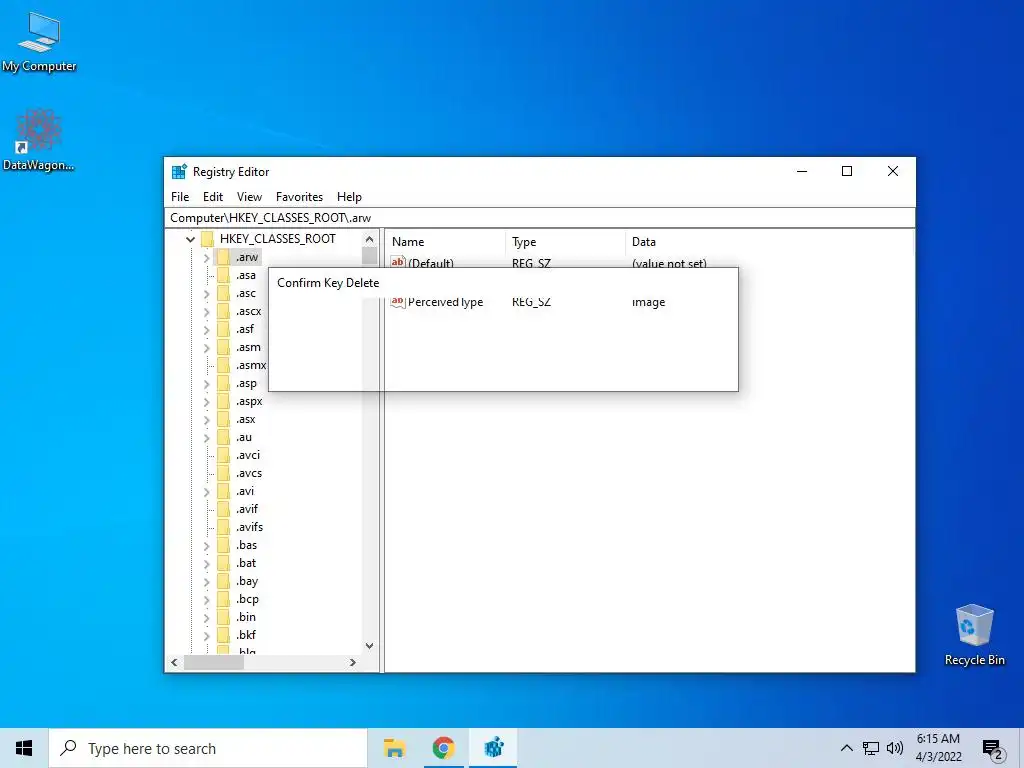Select the .avcs registry key
This screenshot has height=768, width=1024.
point(249,473)
